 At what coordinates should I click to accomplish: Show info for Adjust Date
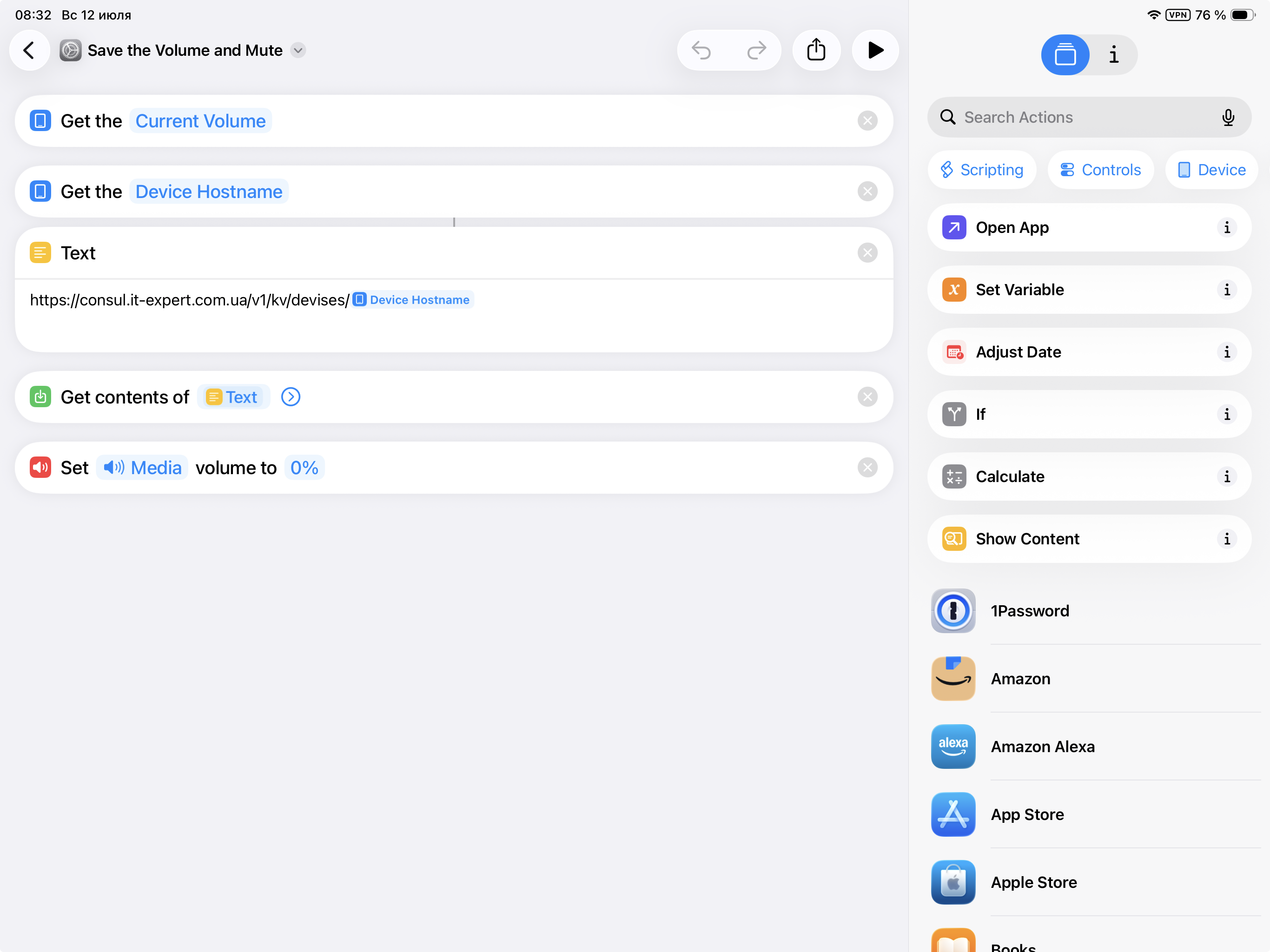[x=1227, y=352]
